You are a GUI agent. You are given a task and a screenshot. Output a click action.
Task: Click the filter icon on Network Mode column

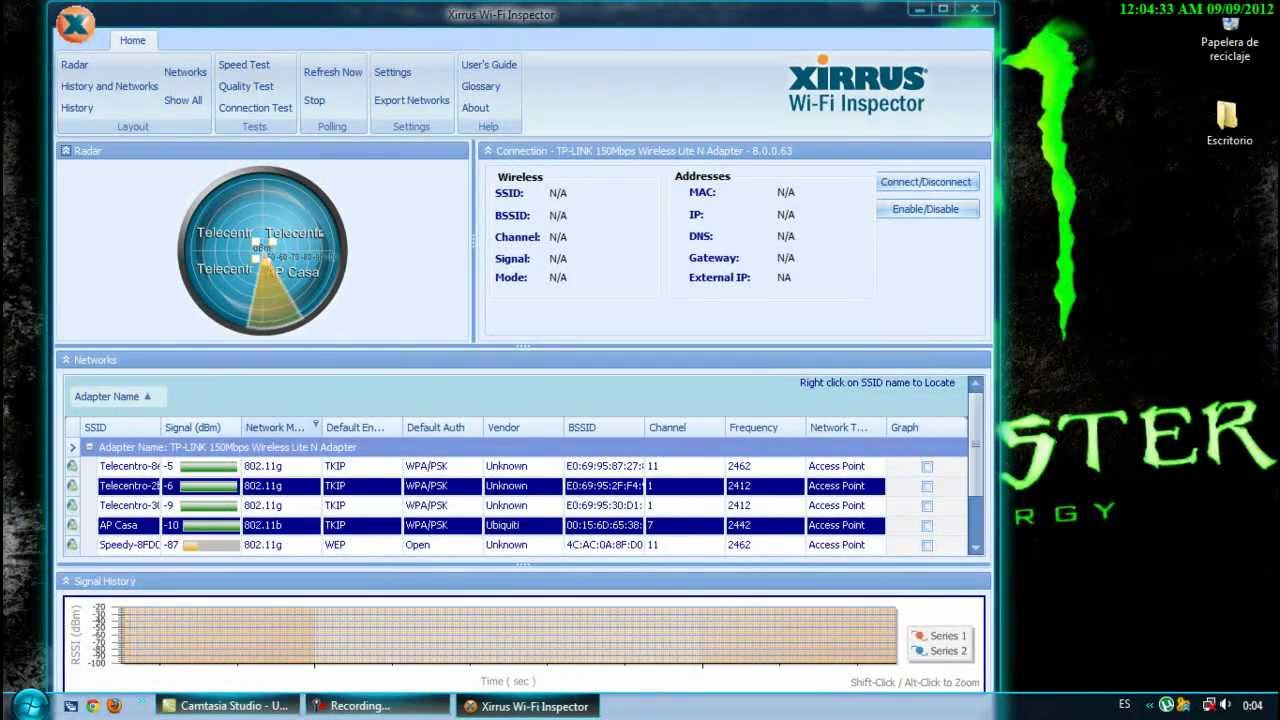[316, 426]
